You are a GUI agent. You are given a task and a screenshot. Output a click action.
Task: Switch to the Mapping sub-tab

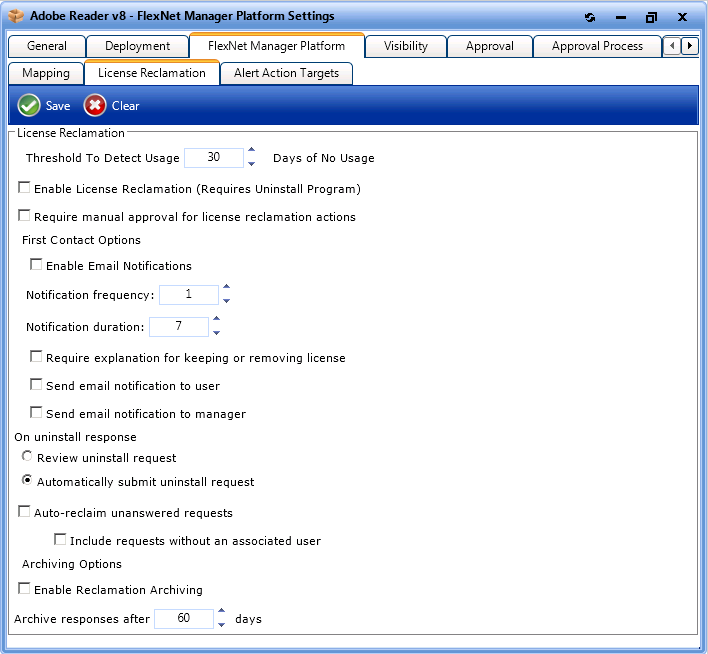tap(46, 73)
